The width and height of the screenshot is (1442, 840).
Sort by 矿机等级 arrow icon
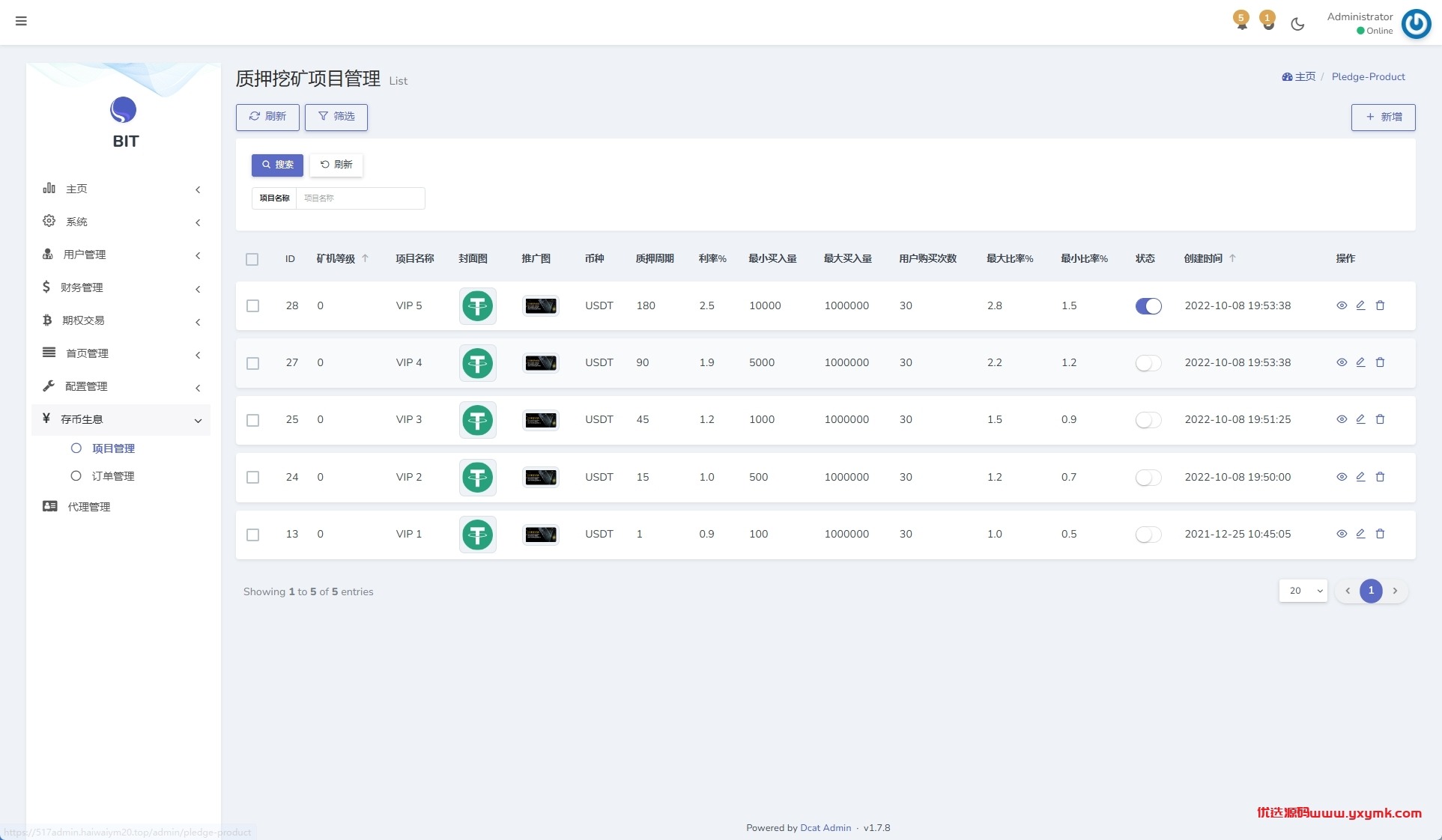tap(366, 258)
